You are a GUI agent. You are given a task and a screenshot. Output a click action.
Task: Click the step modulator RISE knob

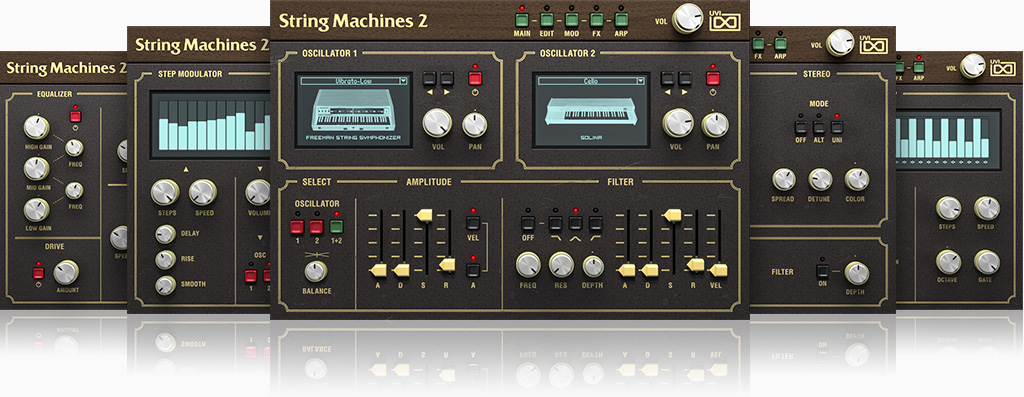point(165,259)
